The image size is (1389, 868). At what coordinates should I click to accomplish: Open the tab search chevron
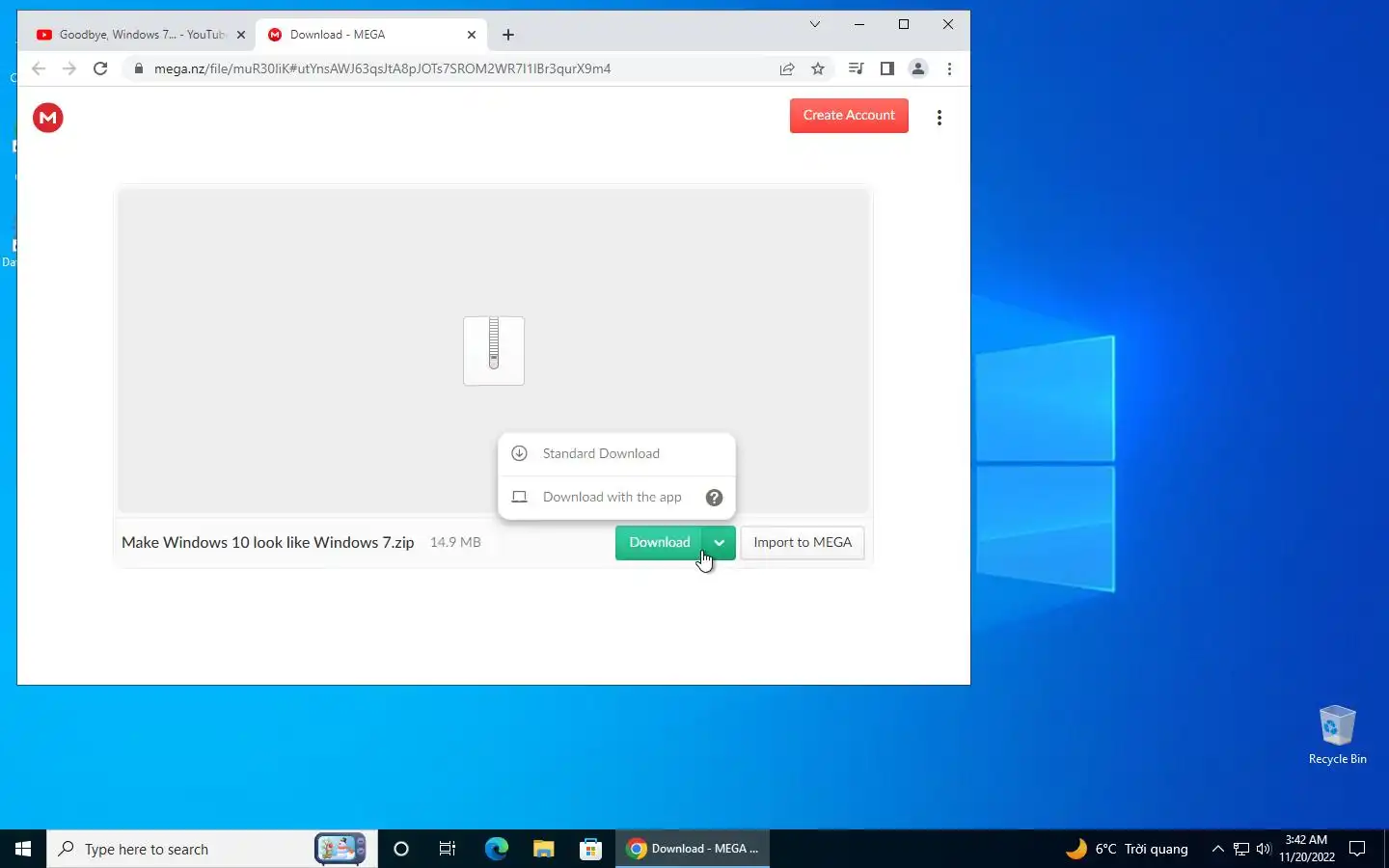point(815,24)
